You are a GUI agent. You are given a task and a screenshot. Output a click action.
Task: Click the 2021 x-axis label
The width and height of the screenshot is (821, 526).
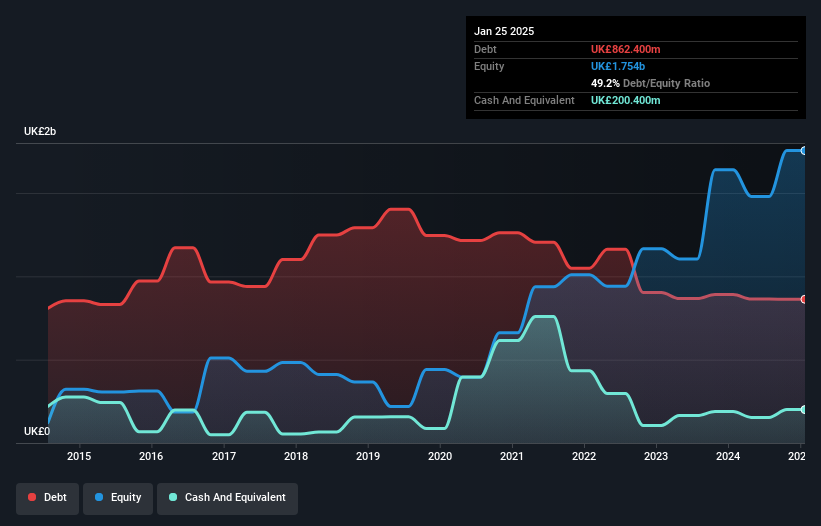point(512,456)
